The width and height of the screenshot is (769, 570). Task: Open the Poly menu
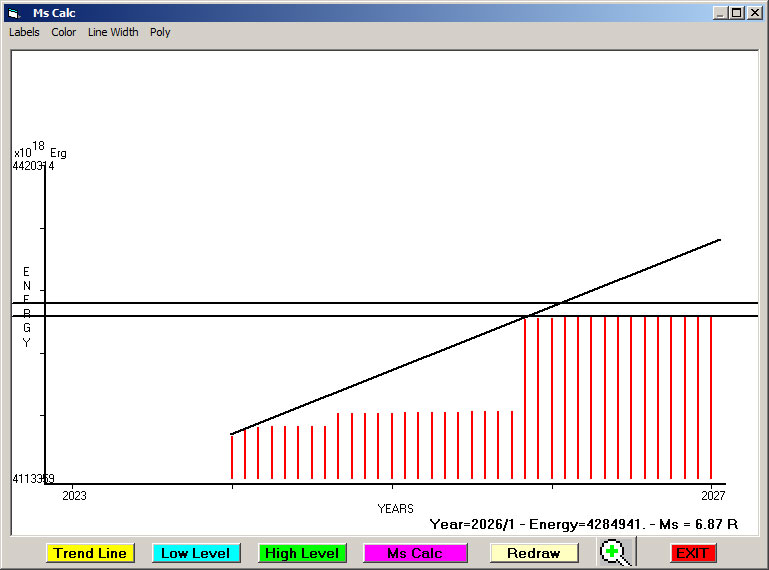pos(160,32)
